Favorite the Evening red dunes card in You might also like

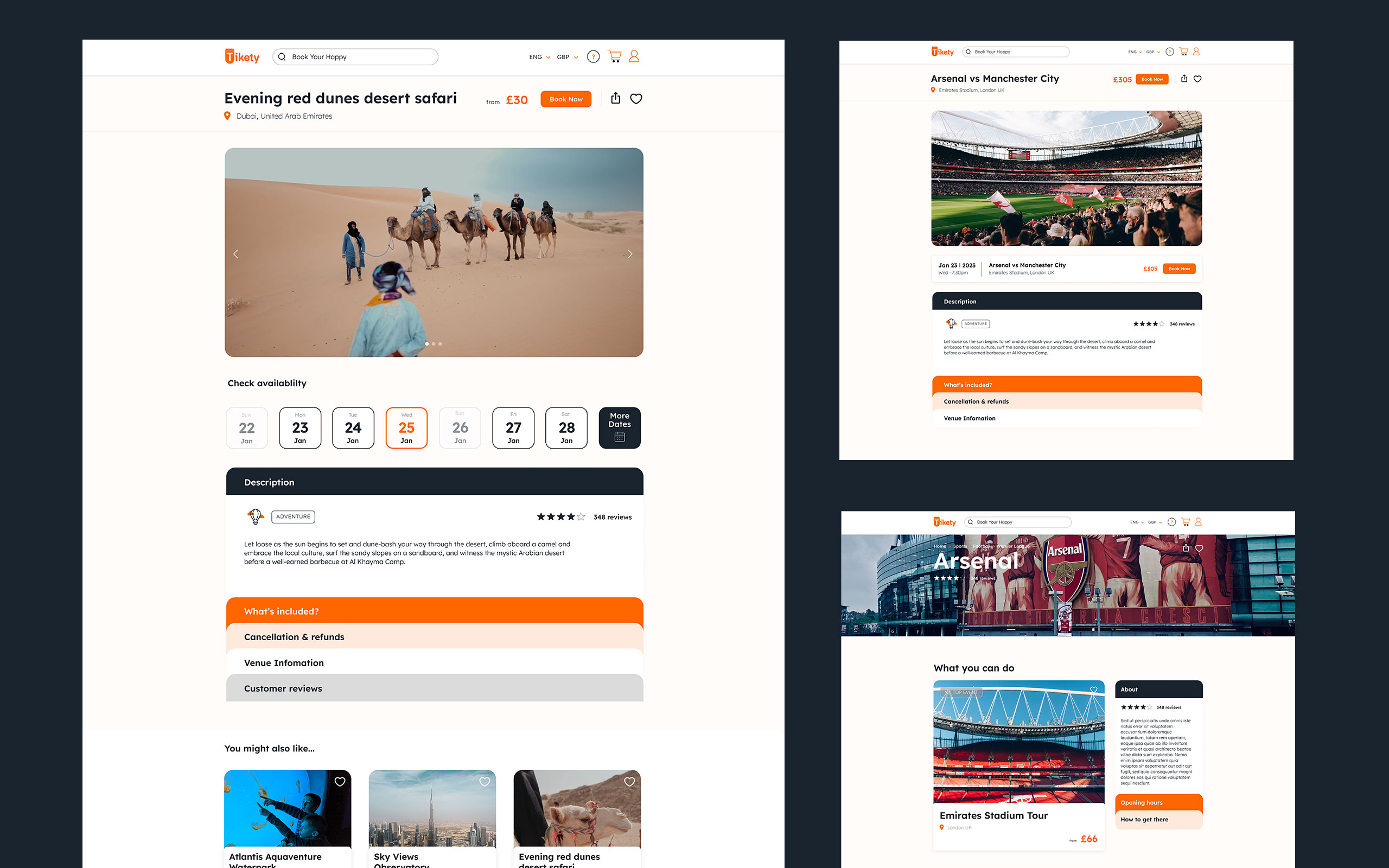click(629, 782)
